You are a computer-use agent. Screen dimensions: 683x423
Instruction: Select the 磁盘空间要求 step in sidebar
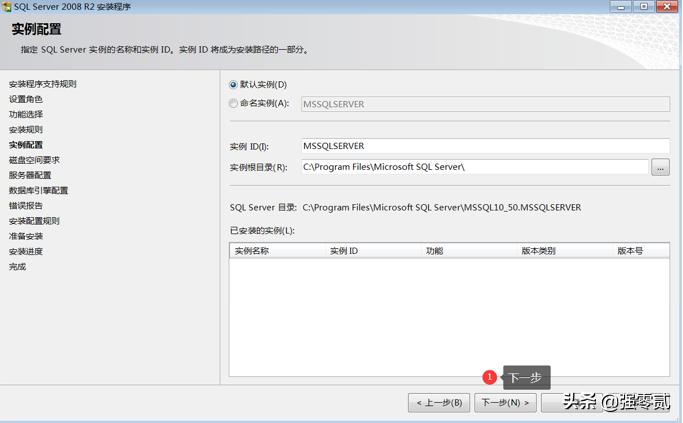(34, 160)
